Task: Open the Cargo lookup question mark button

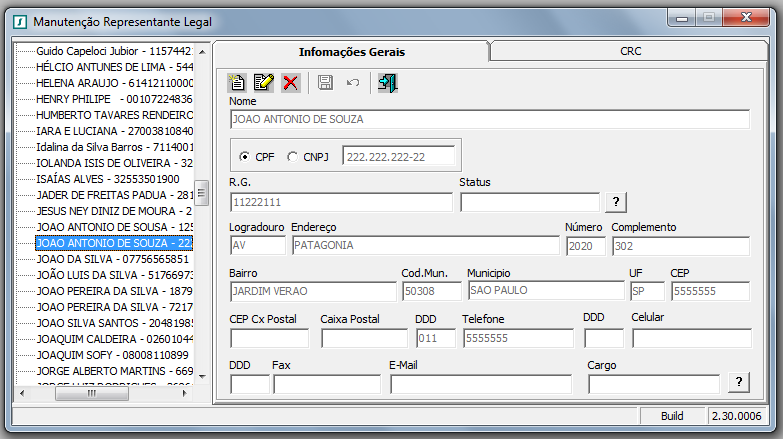Action: pyautogui.click(x=739, y=382)
